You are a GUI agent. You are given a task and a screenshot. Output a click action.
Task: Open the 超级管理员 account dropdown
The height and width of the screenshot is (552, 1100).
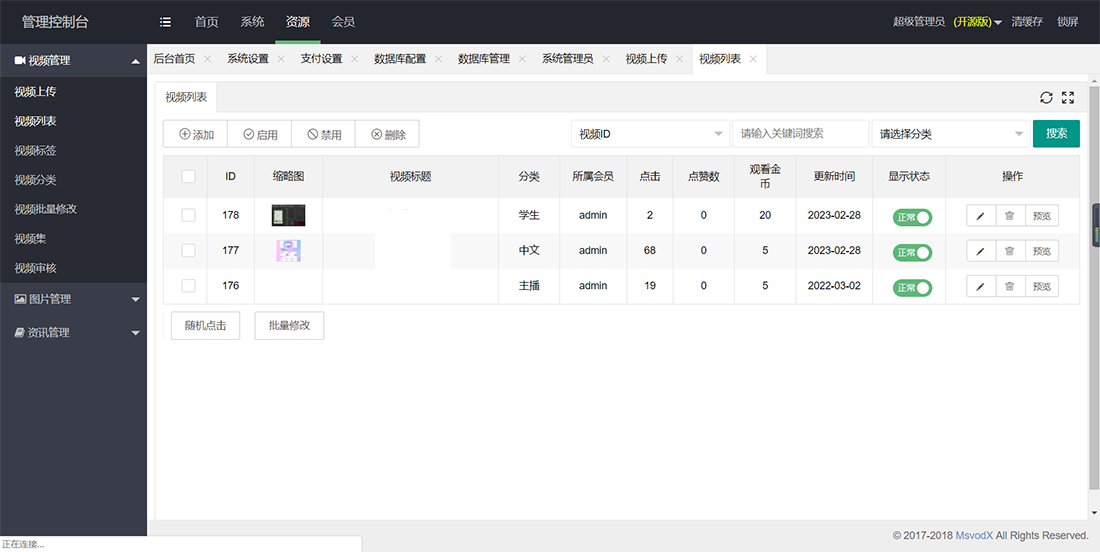click(x=947, y=22)
